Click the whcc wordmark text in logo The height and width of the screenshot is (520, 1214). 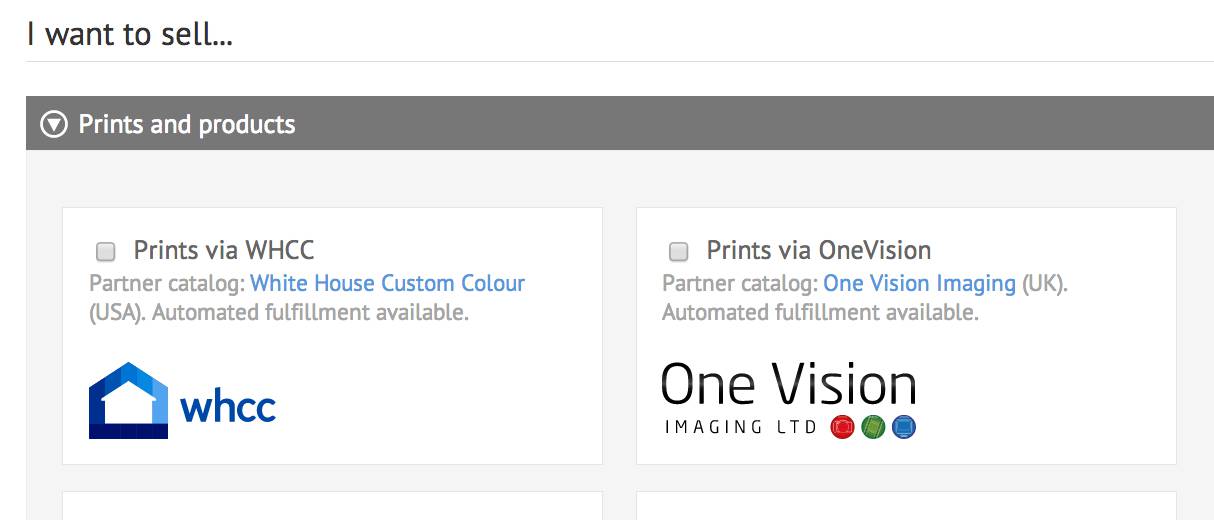coord(228,407)
